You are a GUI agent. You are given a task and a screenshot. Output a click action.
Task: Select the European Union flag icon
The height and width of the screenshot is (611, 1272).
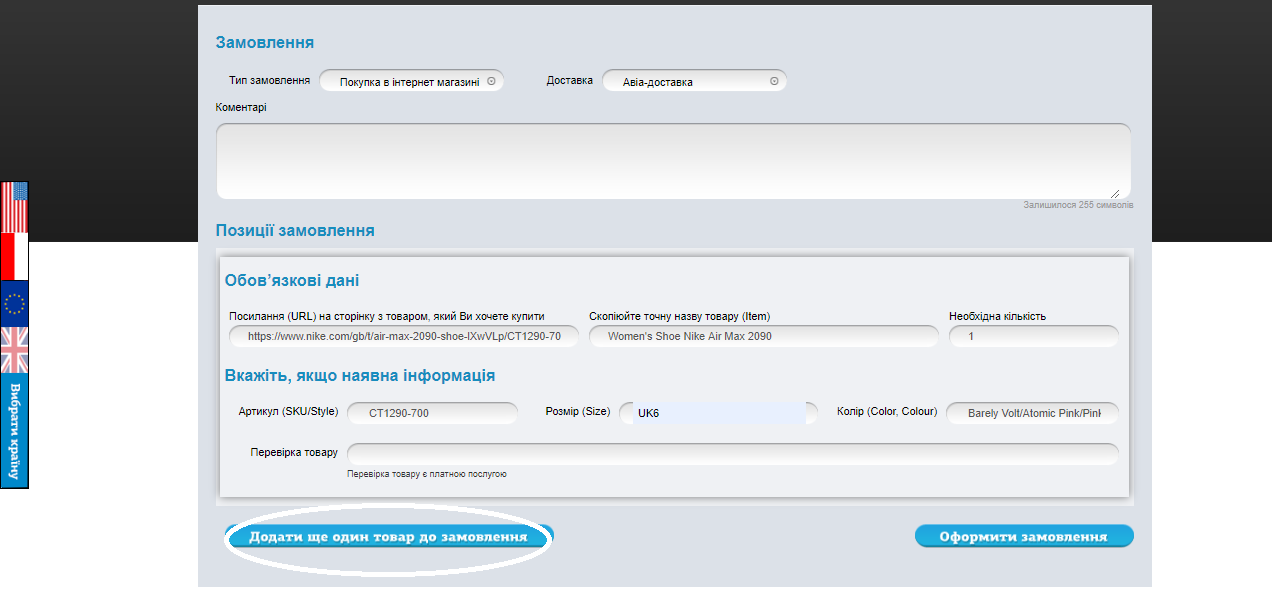pyautogui.click(x=15, y=302)
